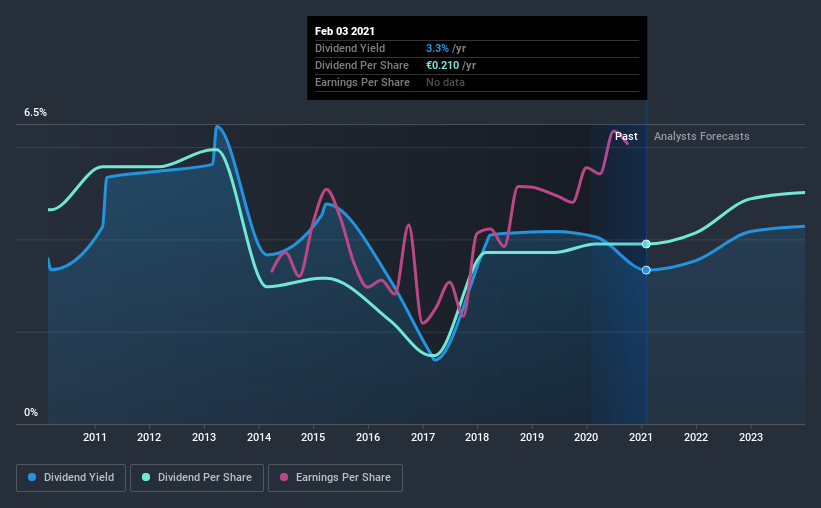Toggle the Earnings Per Share legend button
This screenshot has height=508, width=821.
coord(336,478)
